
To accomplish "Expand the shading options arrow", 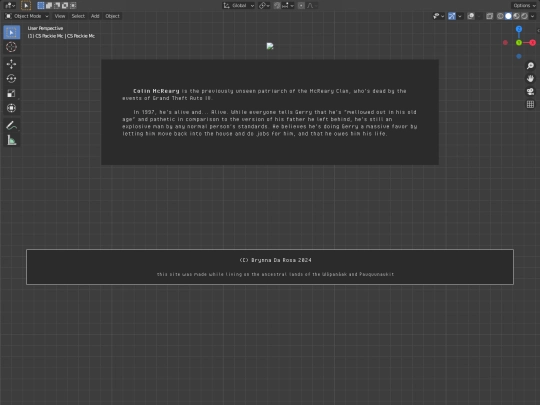I will click(532, 16).
